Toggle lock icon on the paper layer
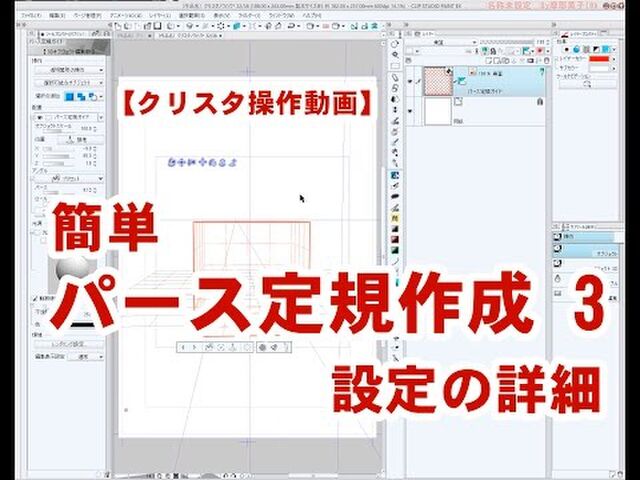This screenshot has height=480, width=640. 540,102
